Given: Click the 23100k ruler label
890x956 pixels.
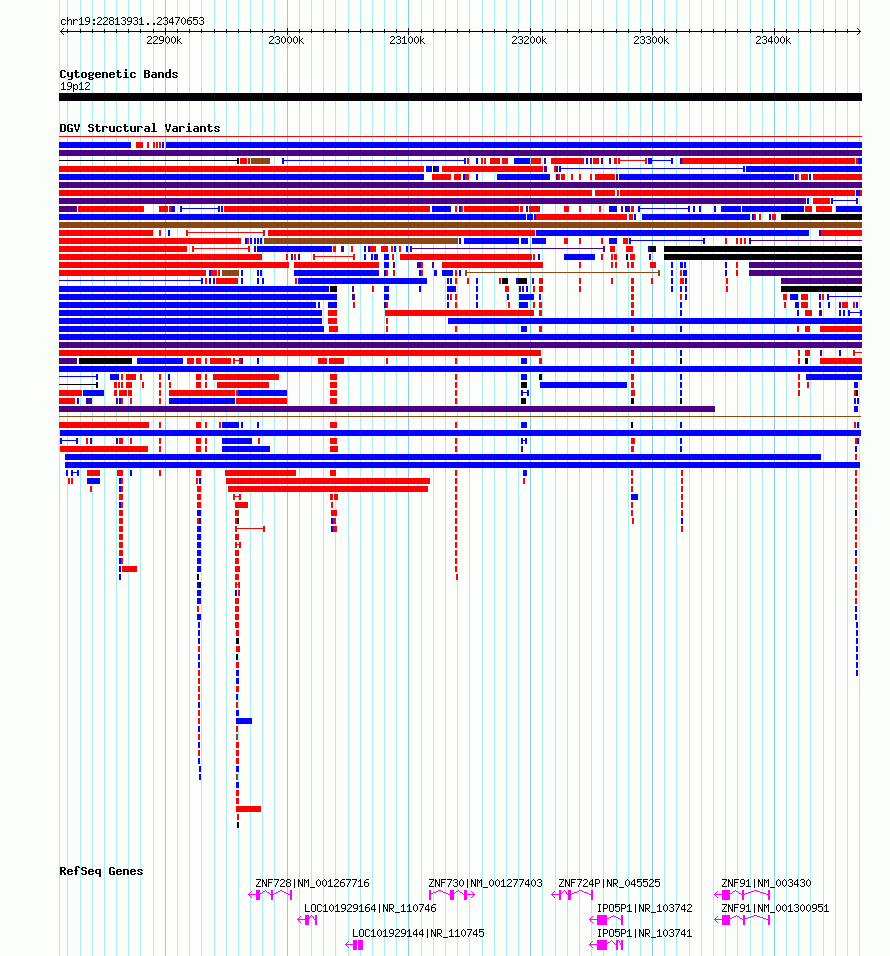Looking at the screenshot, I should pyautogui.click(x=407, y=40).
